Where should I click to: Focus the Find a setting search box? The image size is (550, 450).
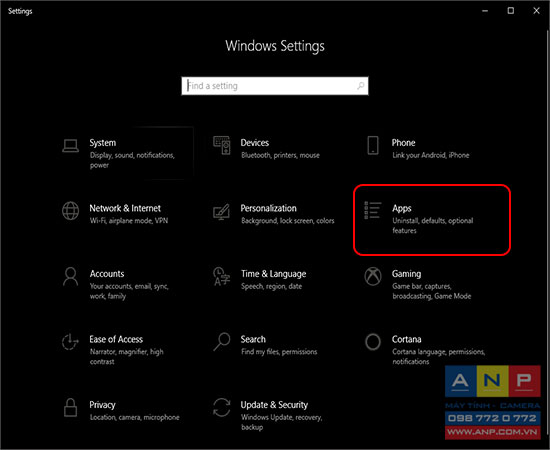coord(275,86)
